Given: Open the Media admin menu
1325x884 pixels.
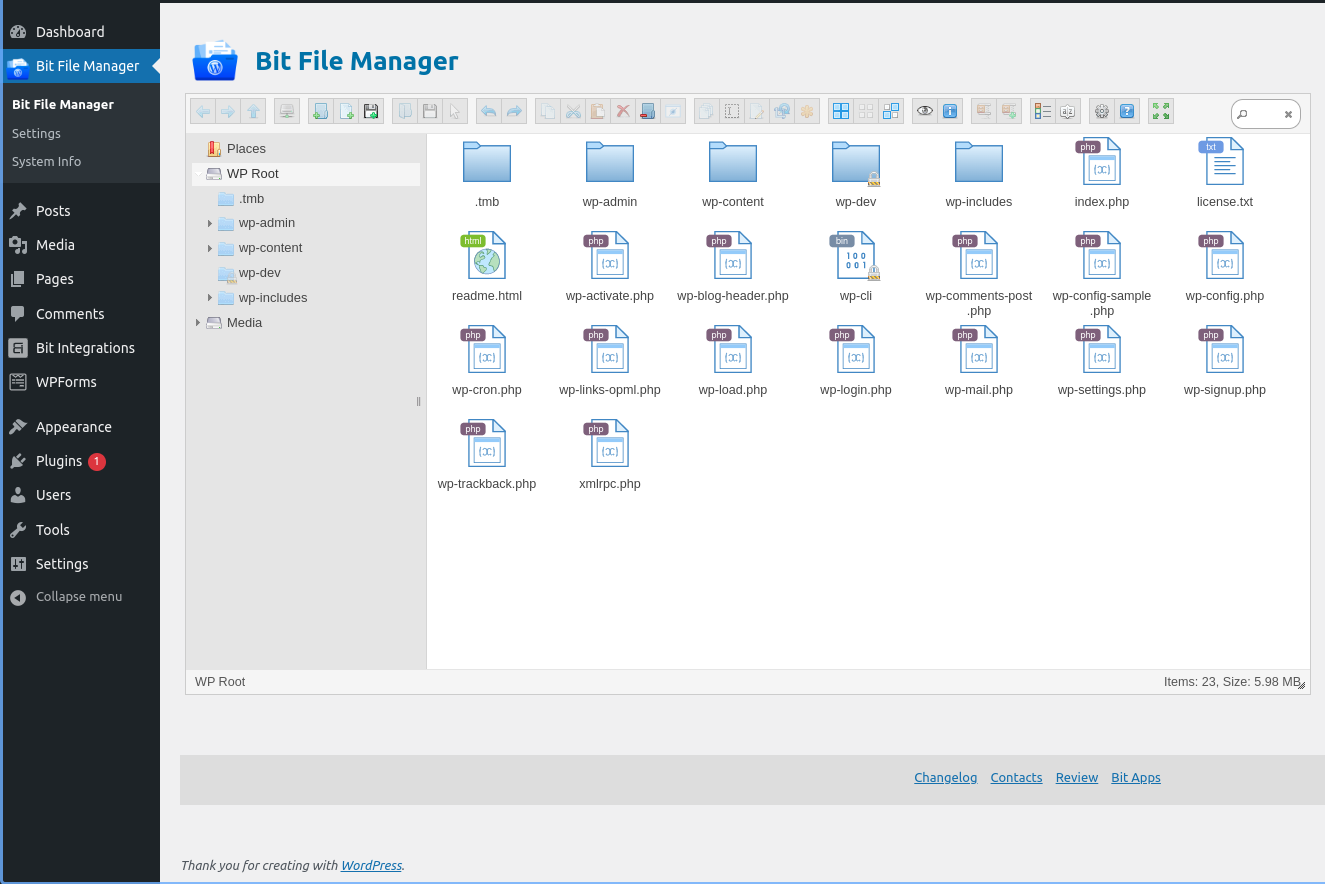Looking at the screenshot, I should pos(80,245).
